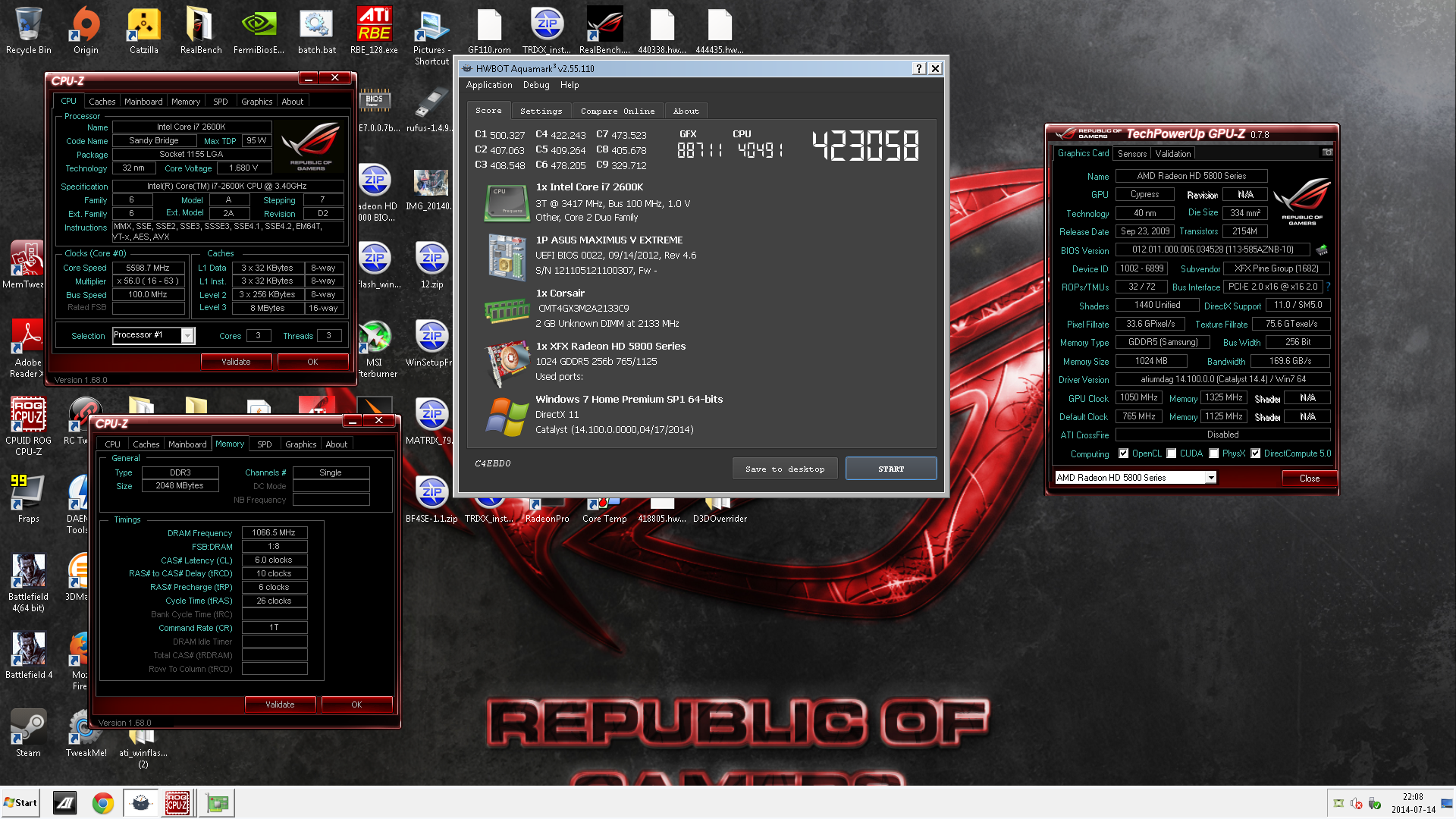Click the BIOS Version field in GPU-Z

(x=1212, y=249)
